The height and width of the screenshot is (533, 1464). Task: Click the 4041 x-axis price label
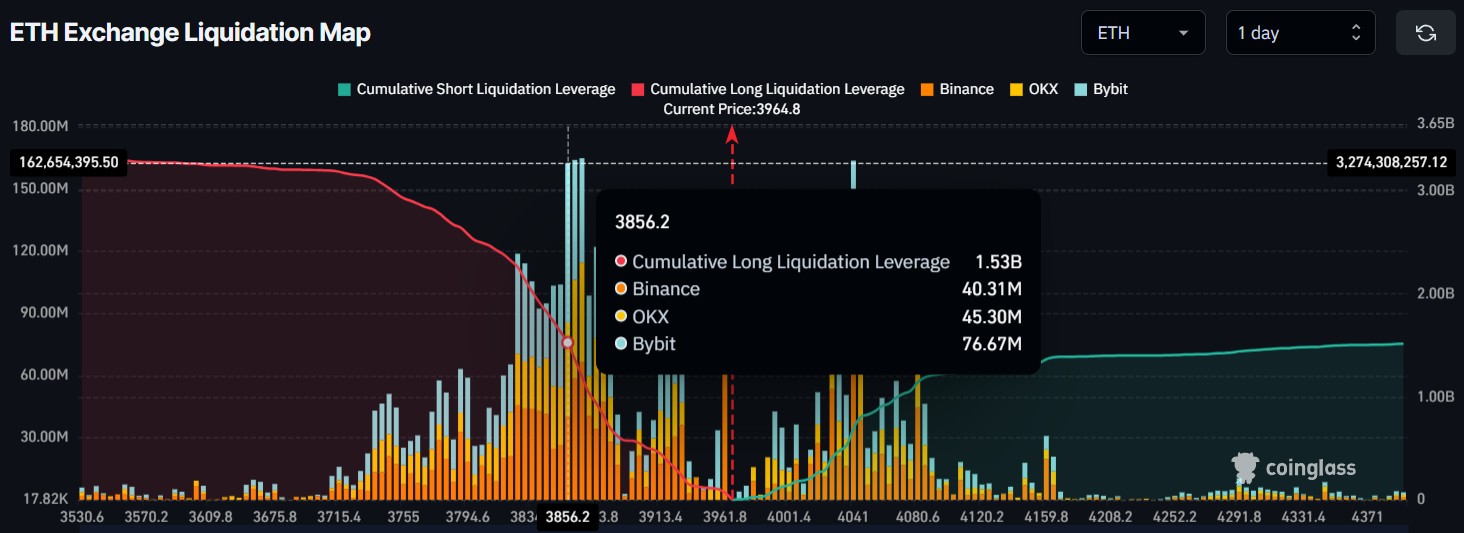853,517
